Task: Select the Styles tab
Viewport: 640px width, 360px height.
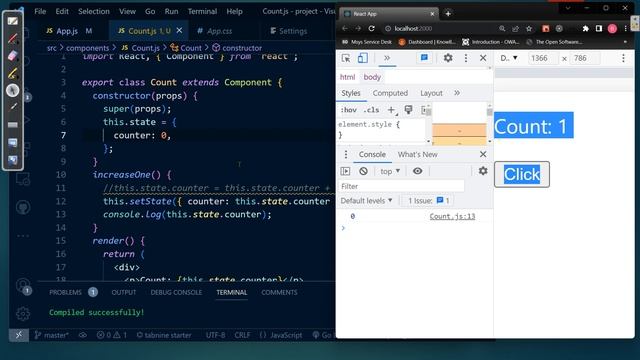Action: click(351, 93)
